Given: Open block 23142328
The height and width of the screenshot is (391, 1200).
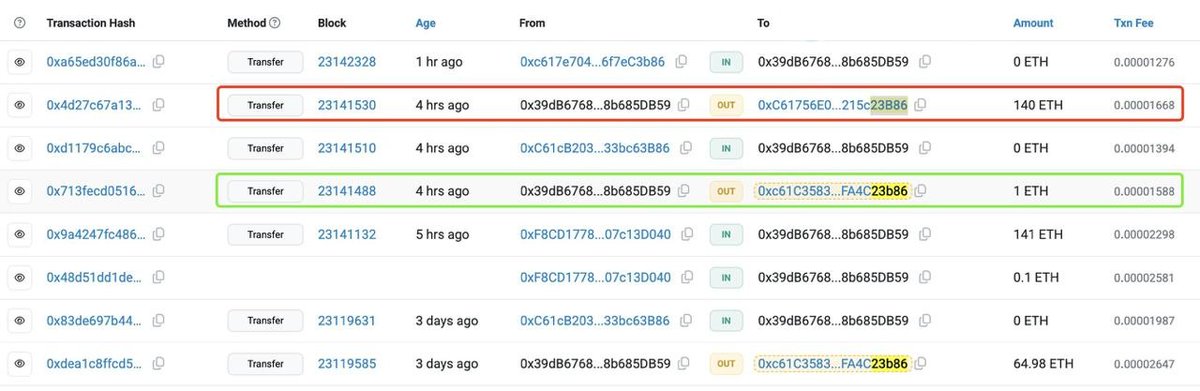Looking at the screenshot, I should 347,62.
